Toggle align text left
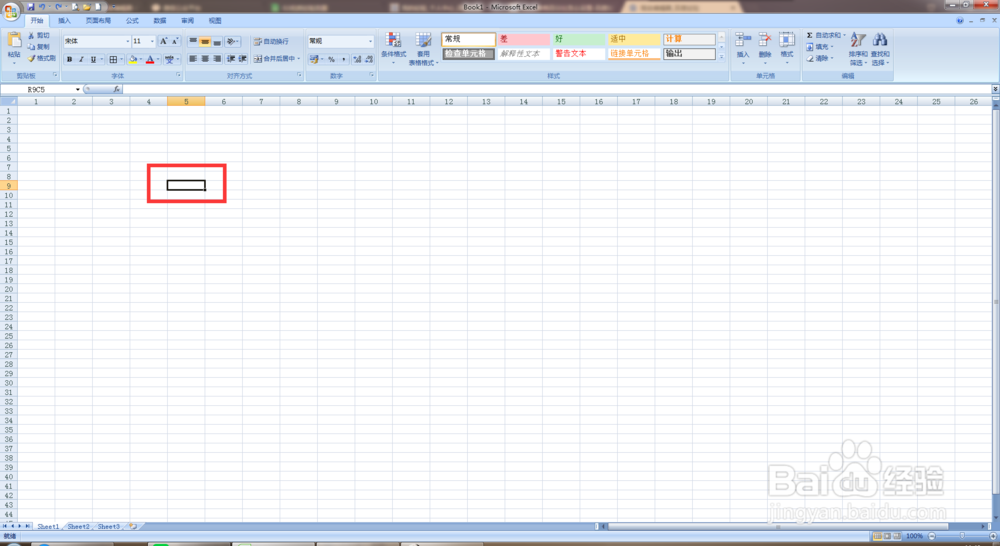 [193, 59]
